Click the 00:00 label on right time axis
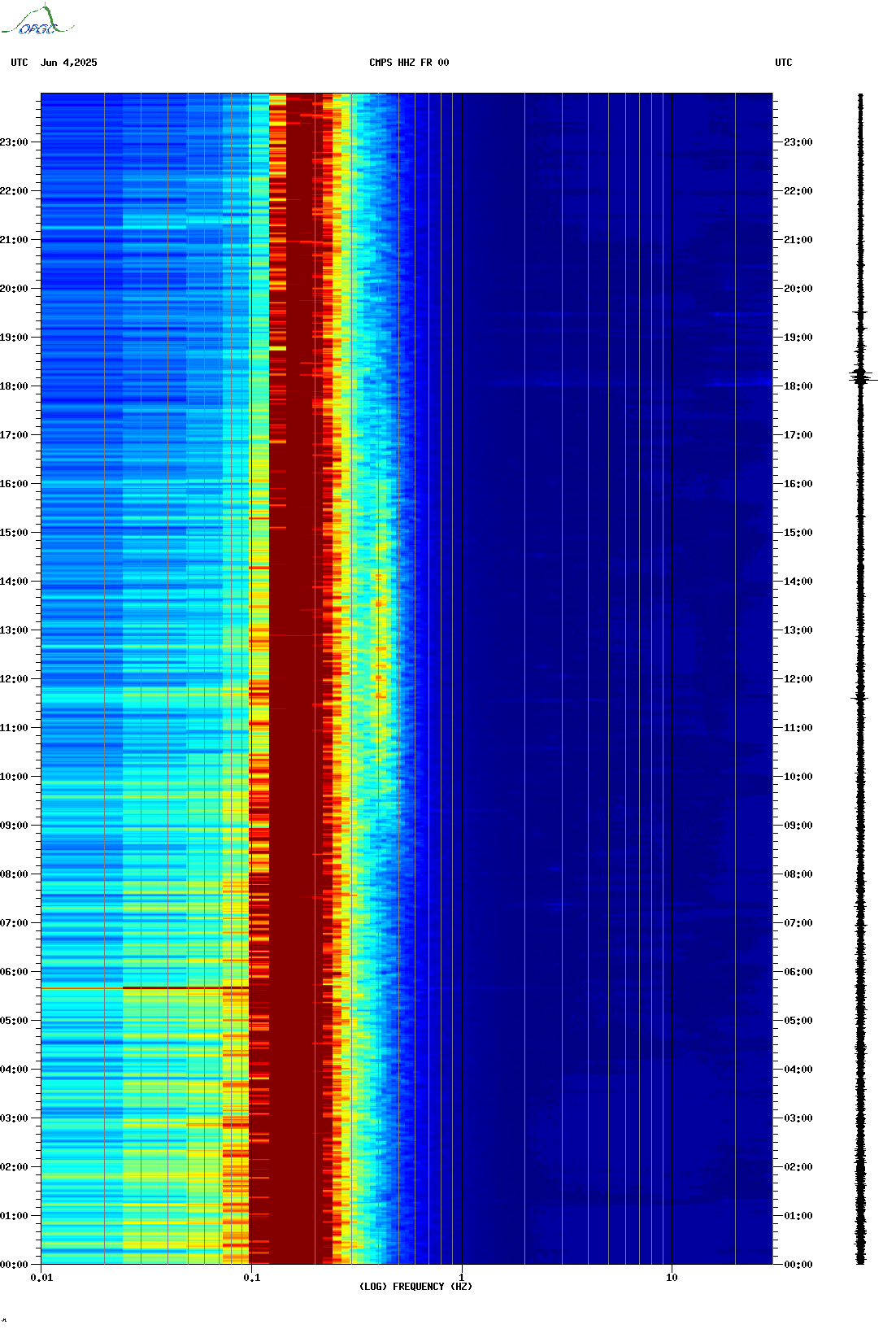 click(798, 1265)
